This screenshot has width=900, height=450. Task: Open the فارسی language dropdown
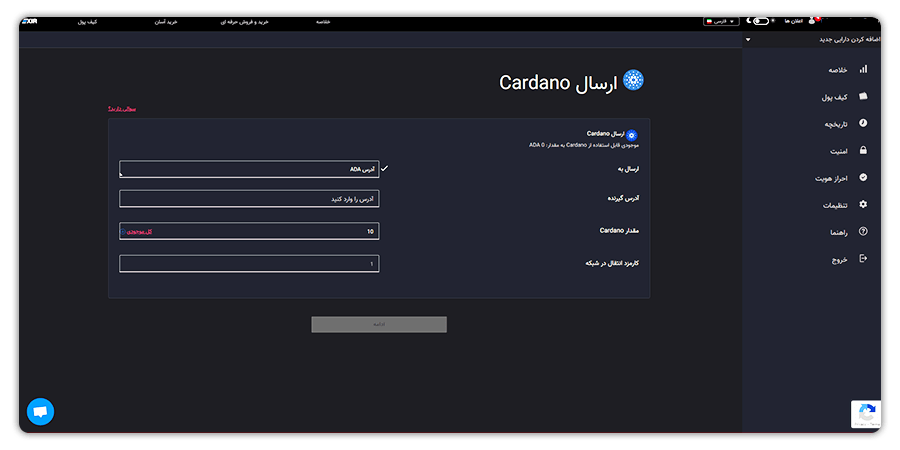[721, 21]
